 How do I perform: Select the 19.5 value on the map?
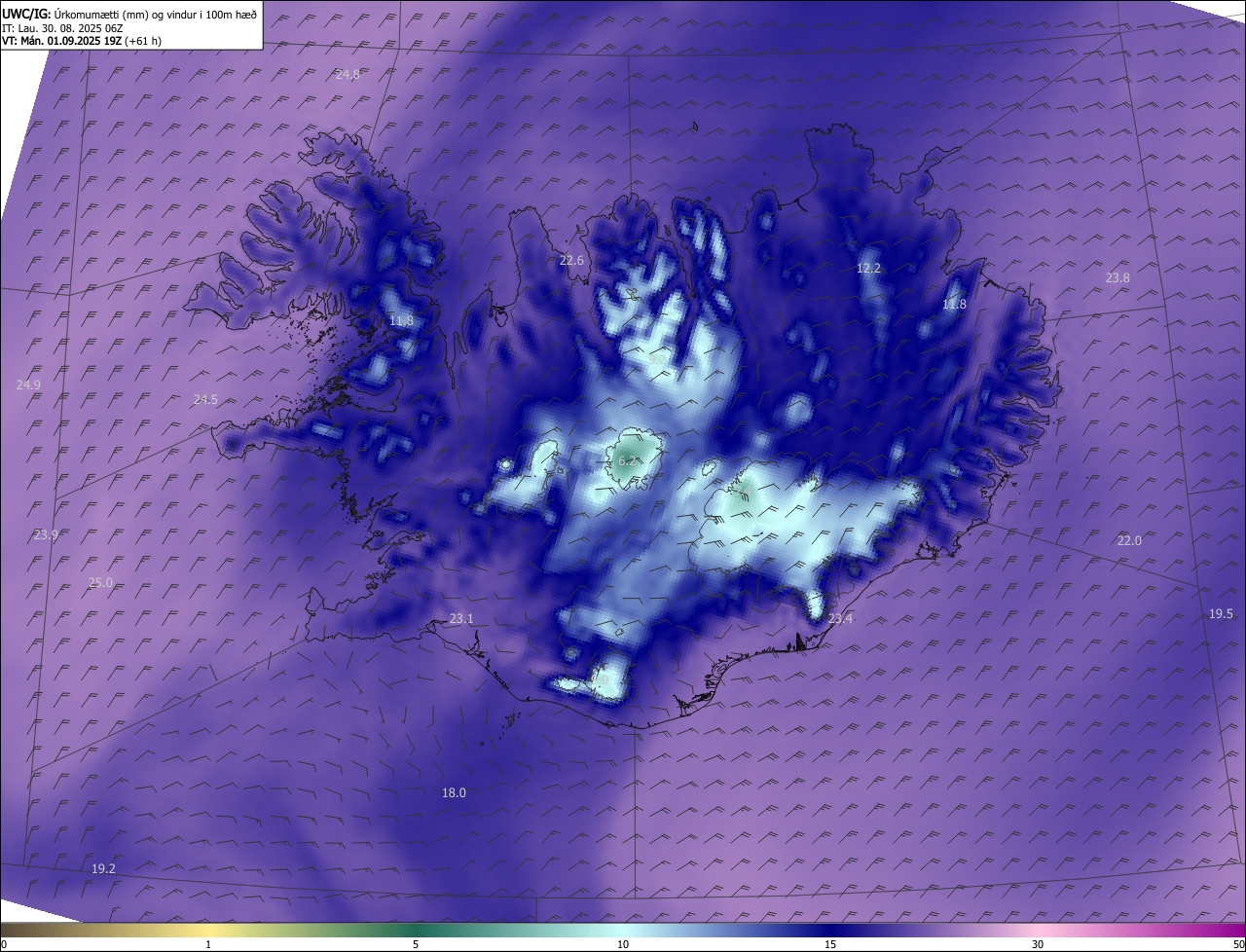1221,613
